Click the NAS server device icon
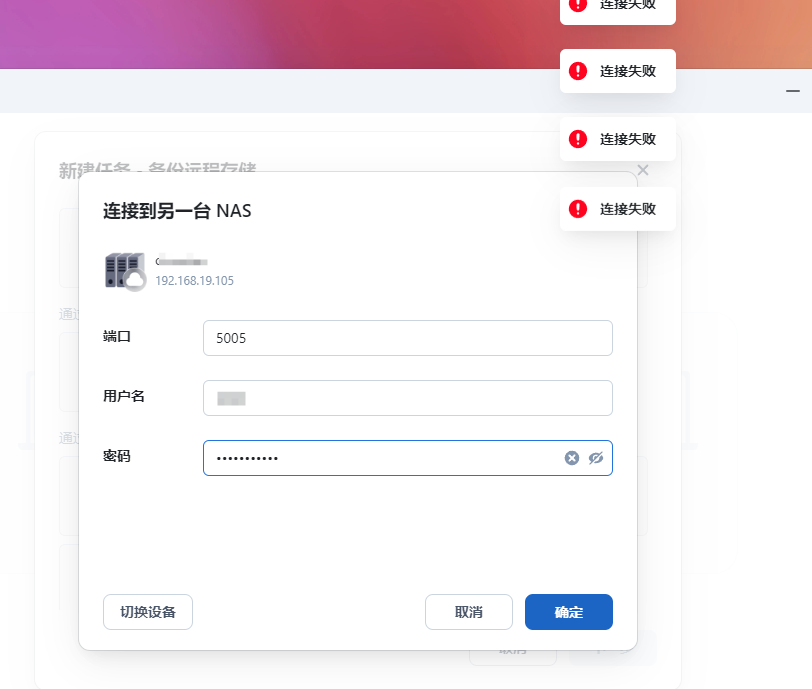 point(125,271)
